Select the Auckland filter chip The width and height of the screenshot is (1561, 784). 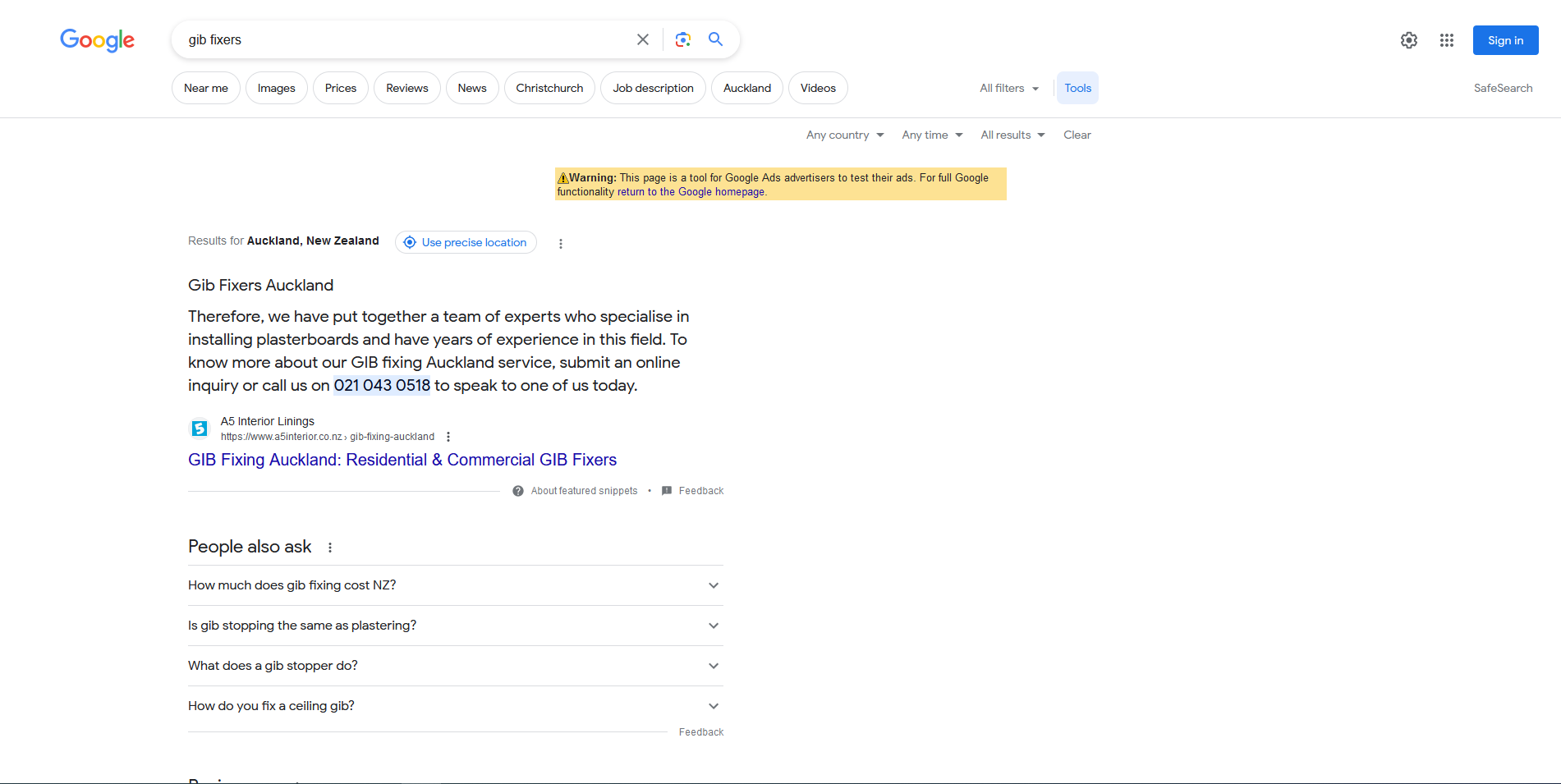pyautogui.click(x=747, y=88)
